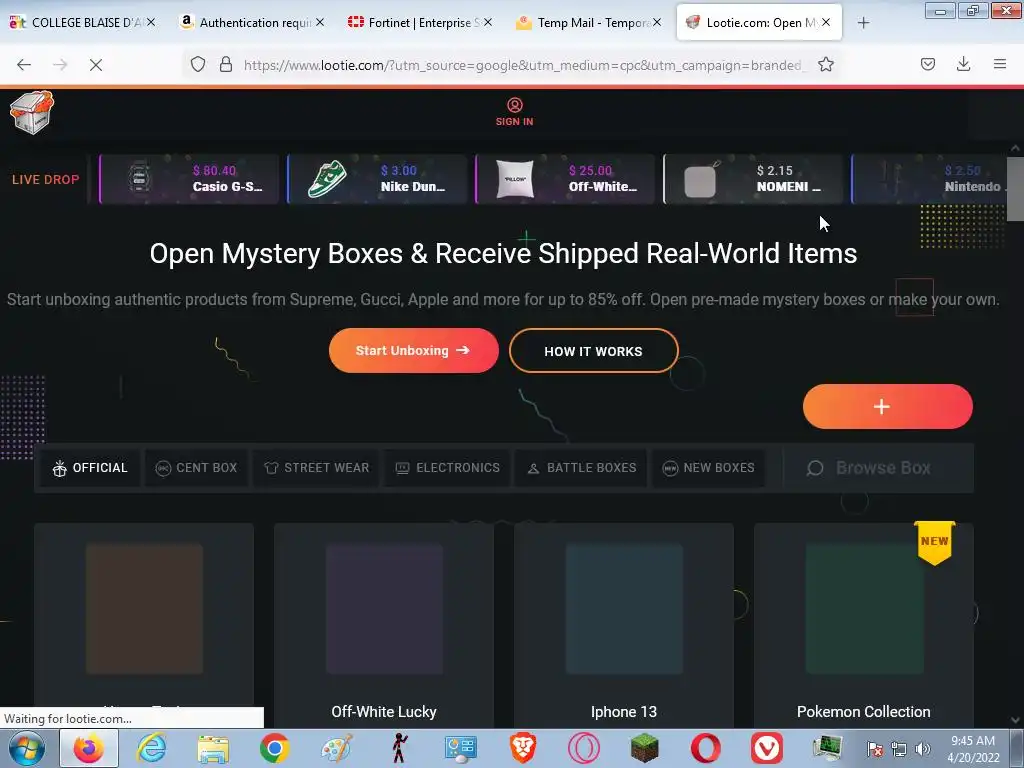Open Internet Explorer from taskbar
Screen dimensions: 1024x768
[152, 748]
